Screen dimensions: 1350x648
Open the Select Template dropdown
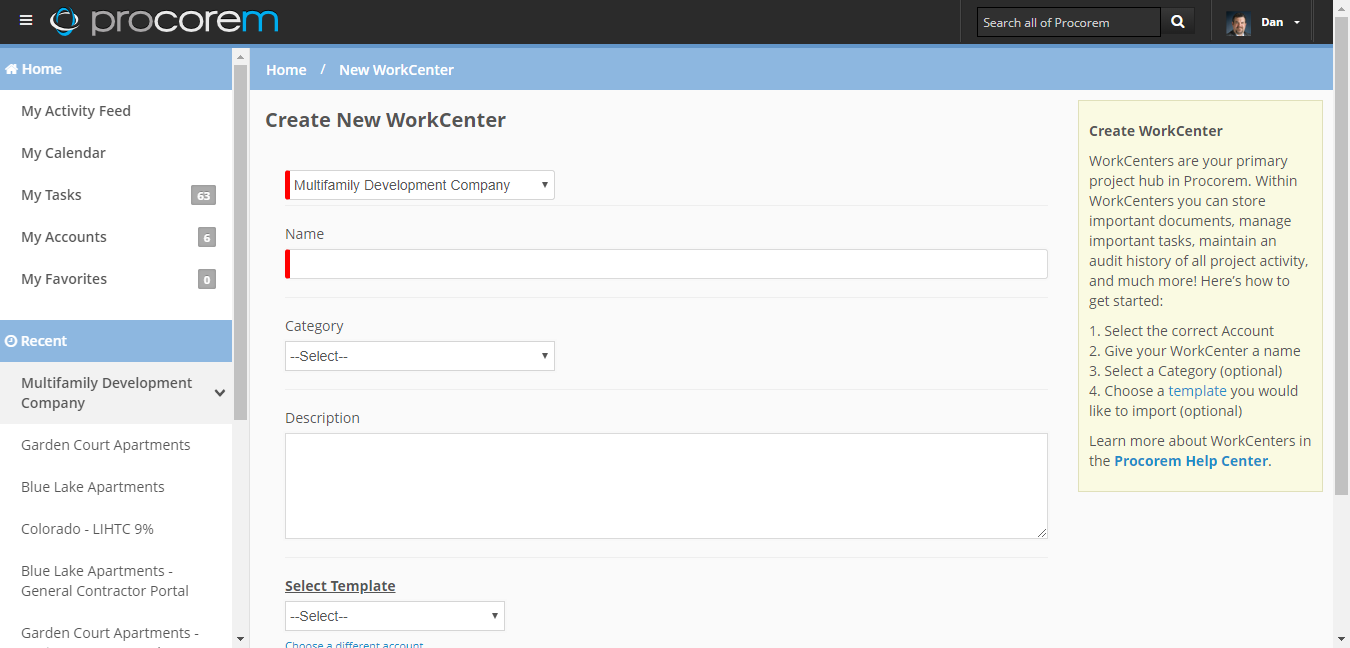(x=394, y=616)
